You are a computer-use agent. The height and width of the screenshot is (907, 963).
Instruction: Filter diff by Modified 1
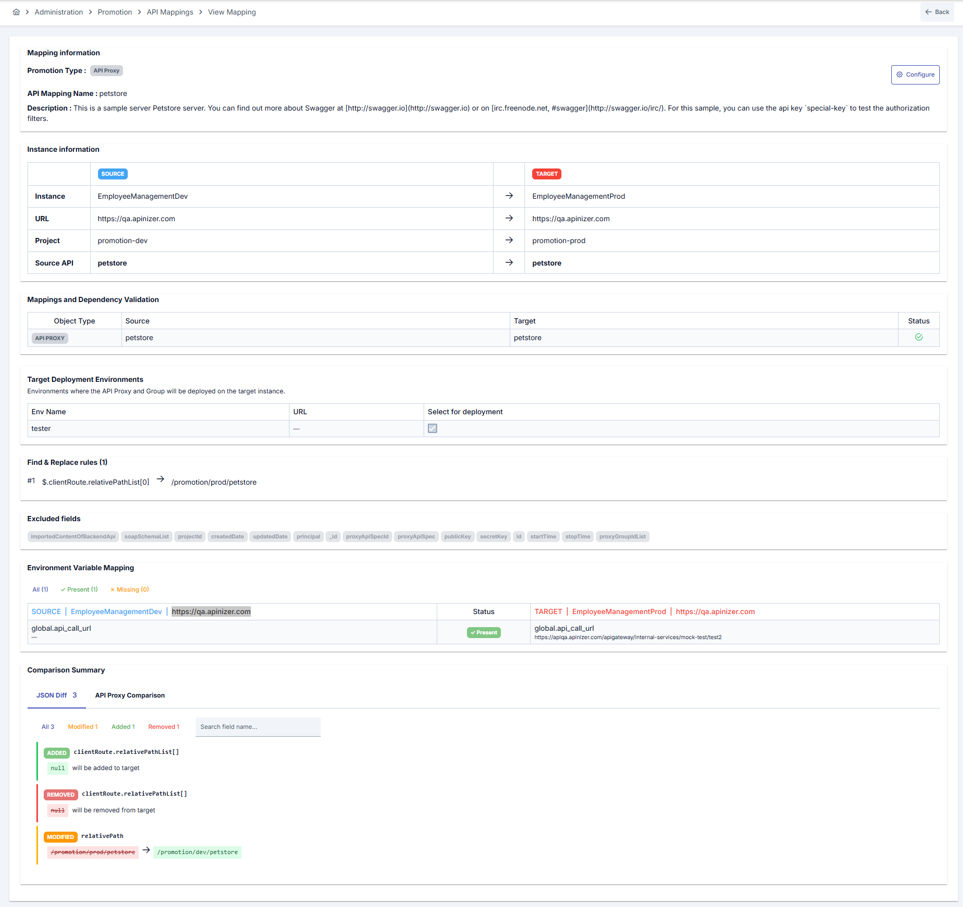[82, 727]
